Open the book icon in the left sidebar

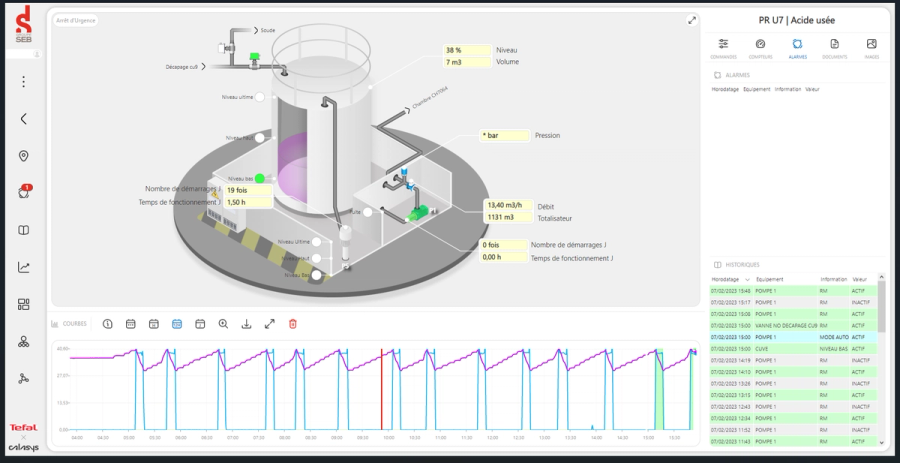point(24,230)
